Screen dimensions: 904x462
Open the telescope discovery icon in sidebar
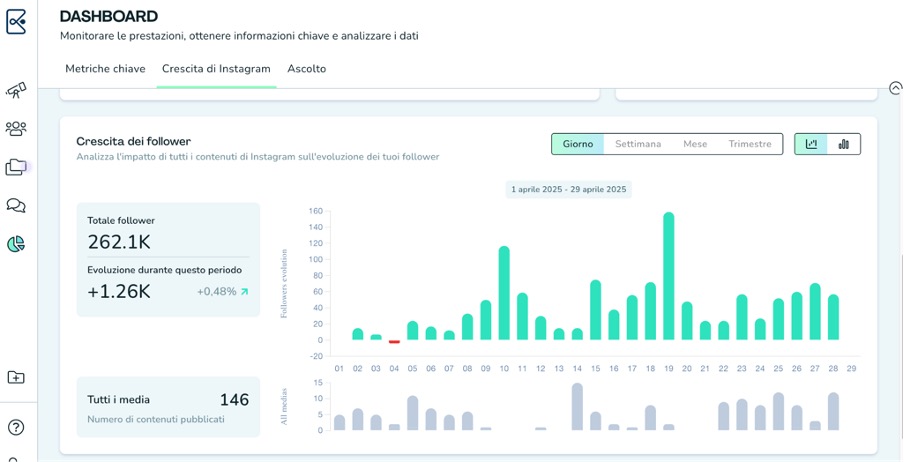click(16, 91)
